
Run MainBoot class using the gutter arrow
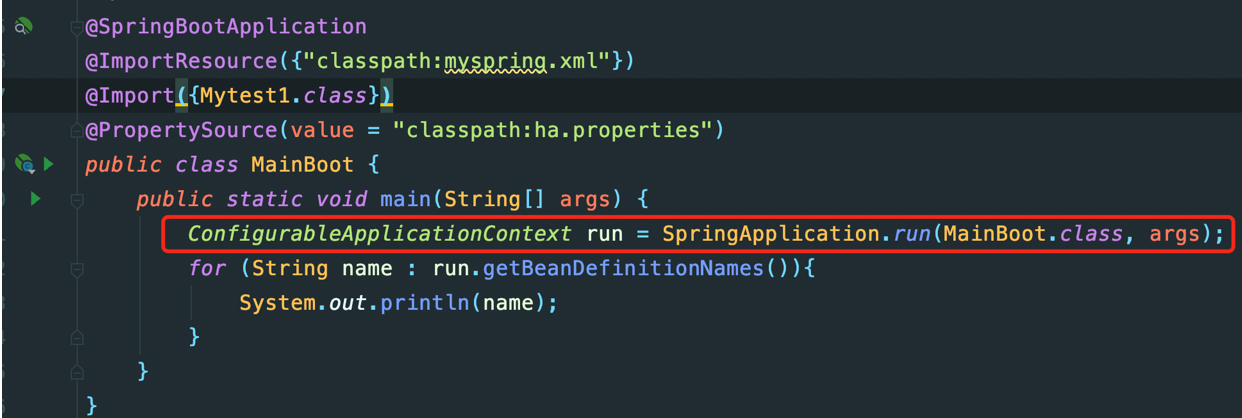pyautogui.click(x=48, y=163)
